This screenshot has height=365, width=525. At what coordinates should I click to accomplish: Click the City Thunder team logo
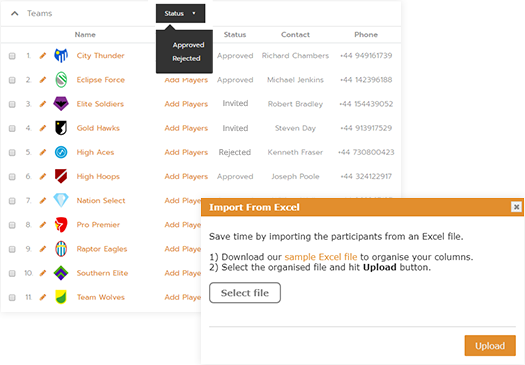[61, 56]
